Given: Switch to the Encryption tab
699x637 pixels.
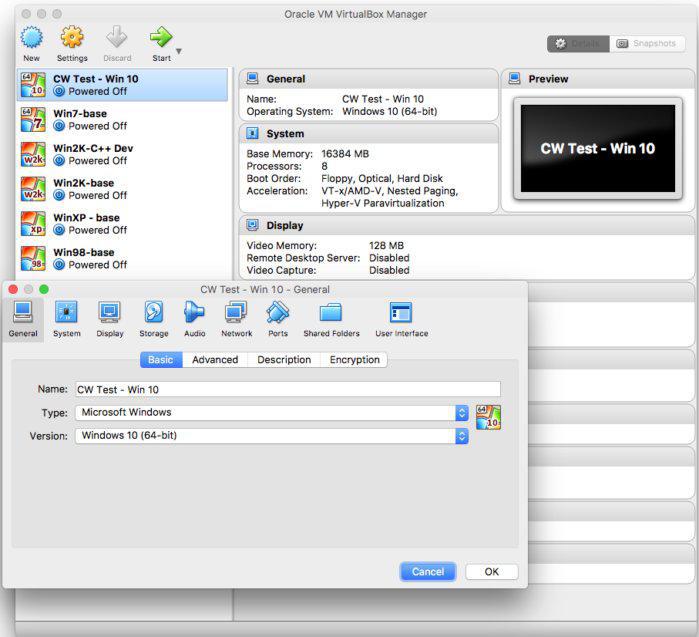Looking at the screenshot, I should pos(354,360).
